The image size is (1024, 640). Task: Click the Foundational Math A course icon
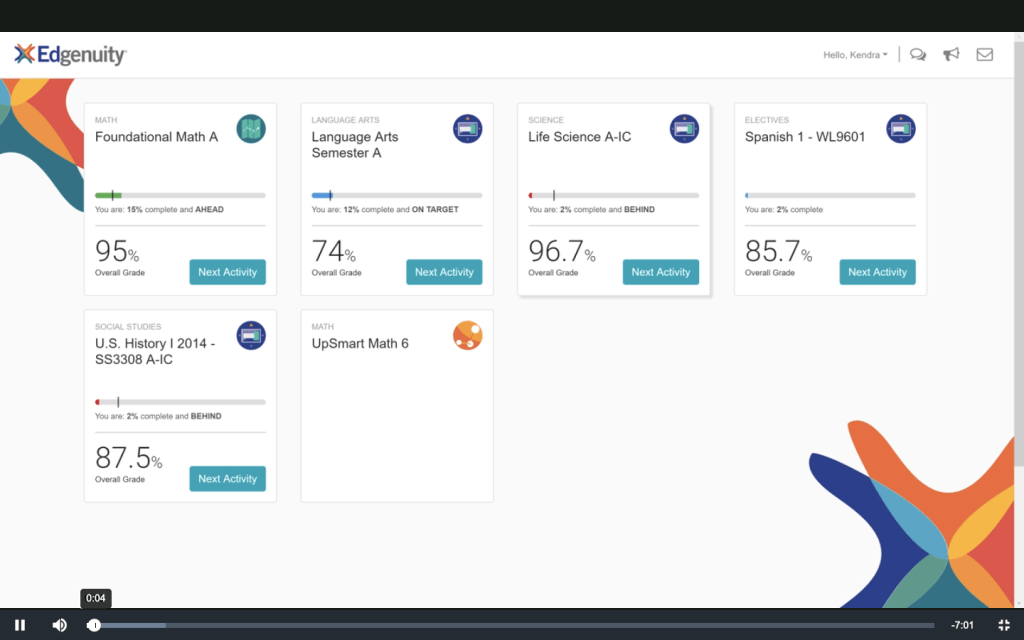click(251, 129)
